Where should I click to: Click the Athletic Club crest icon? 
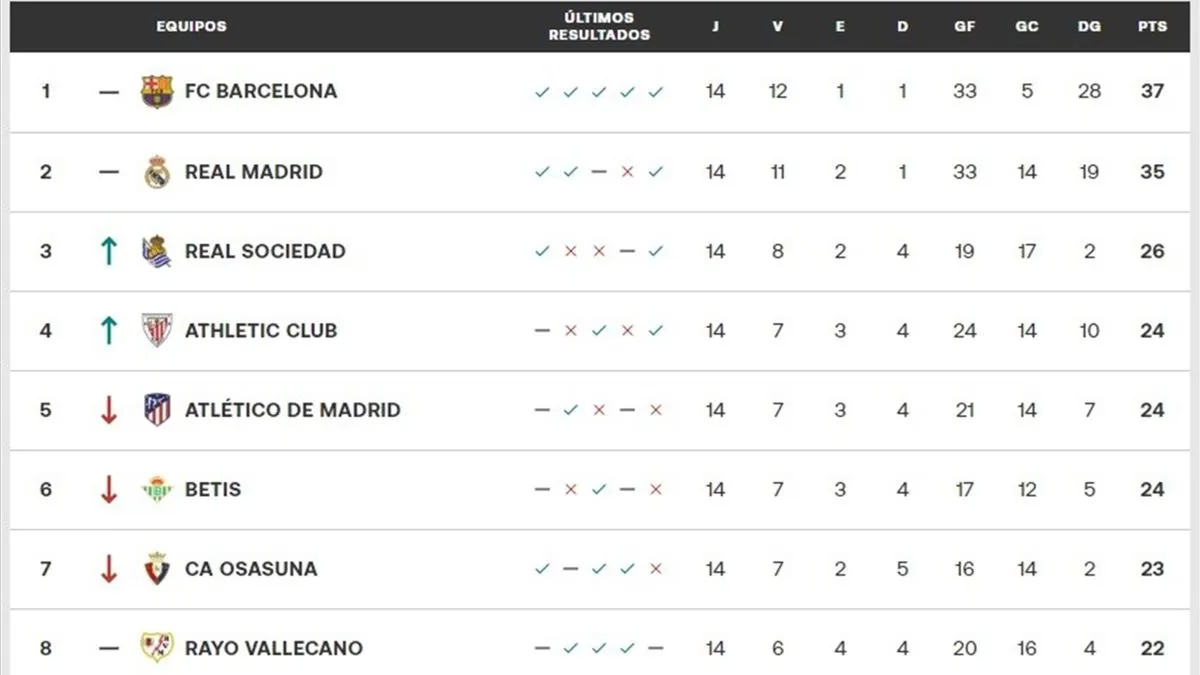[x=157, y=330]
